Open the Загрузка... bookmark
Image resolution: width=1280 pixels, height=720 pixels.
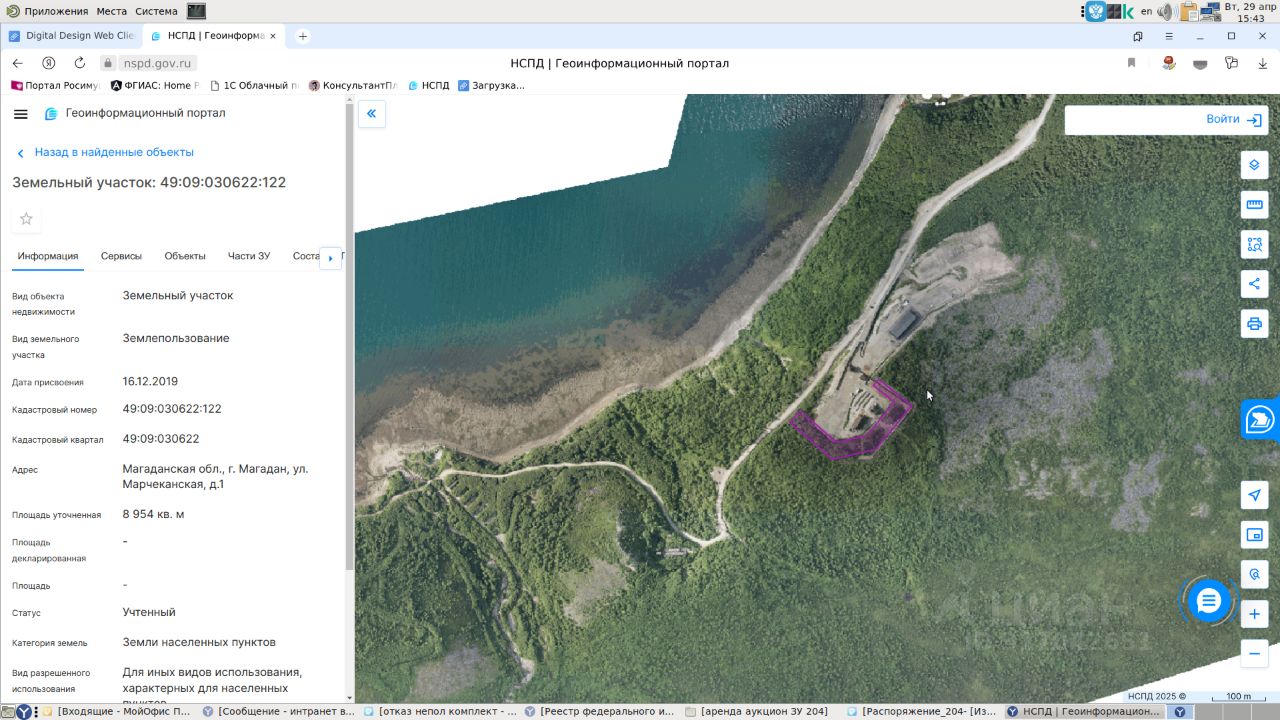click(491, 86)
